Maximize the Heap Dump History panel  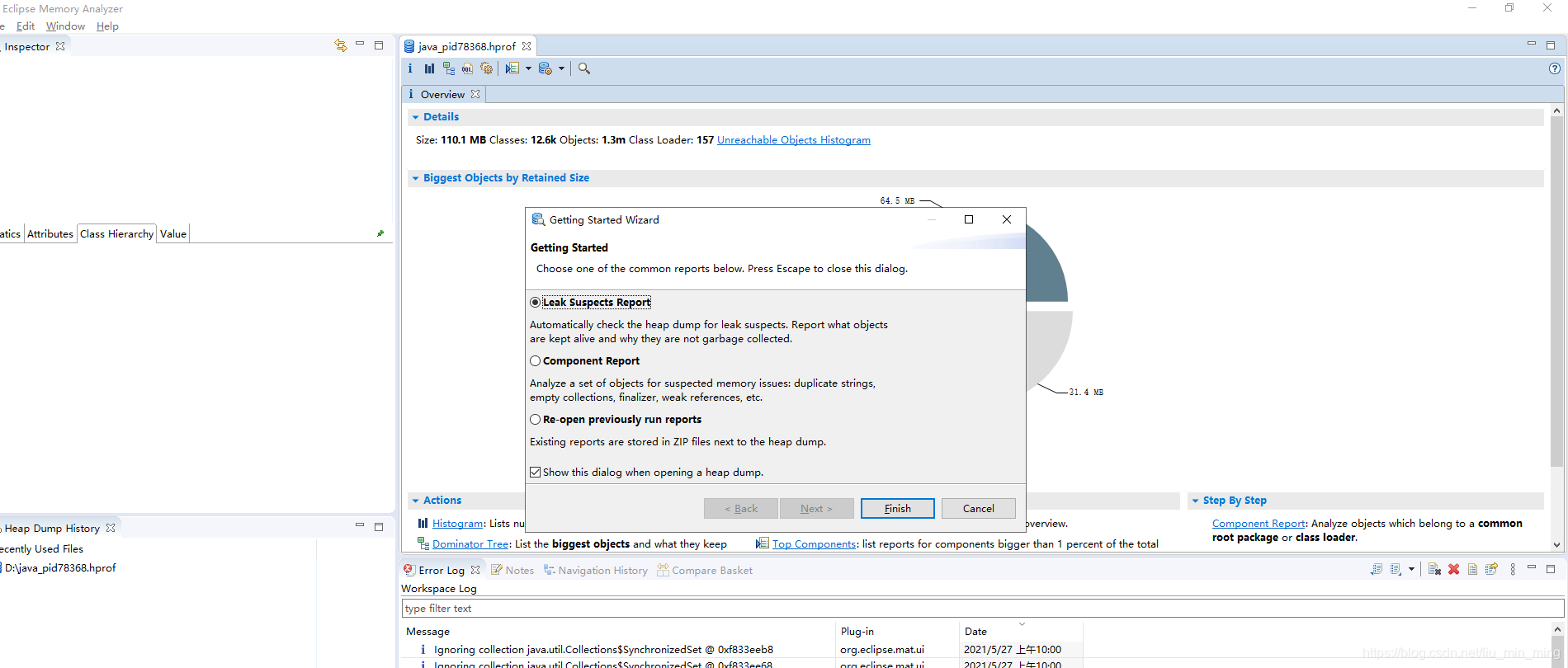379,526
